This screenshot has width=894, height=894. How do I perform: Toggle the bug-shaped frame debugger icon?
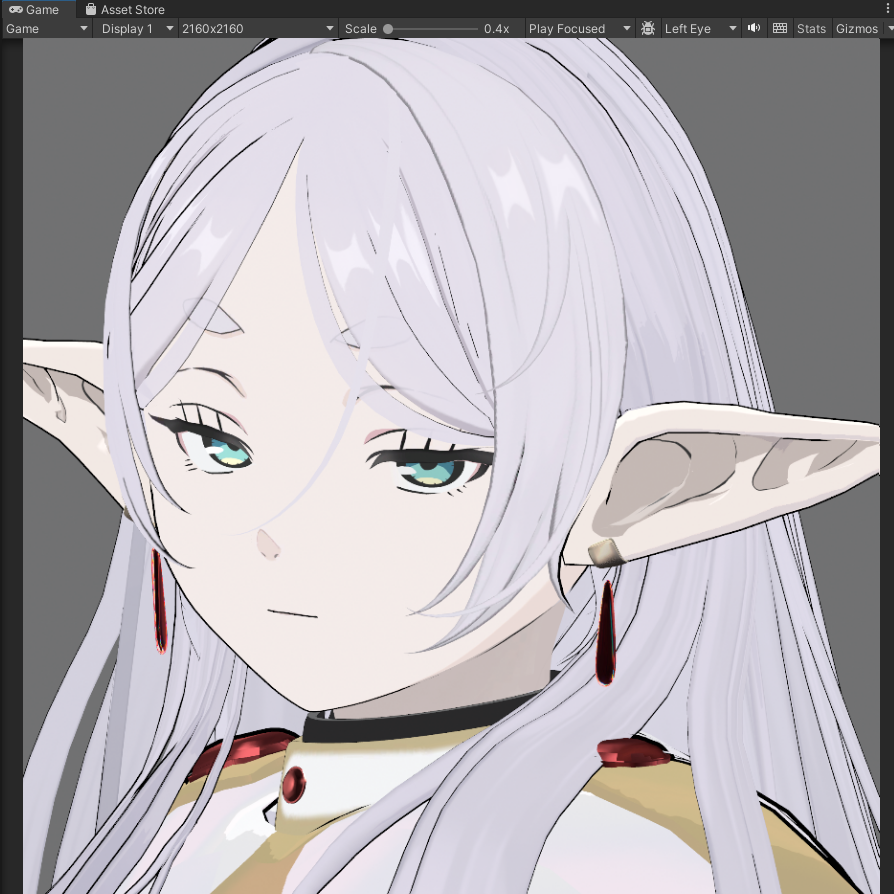click(648, 29)
